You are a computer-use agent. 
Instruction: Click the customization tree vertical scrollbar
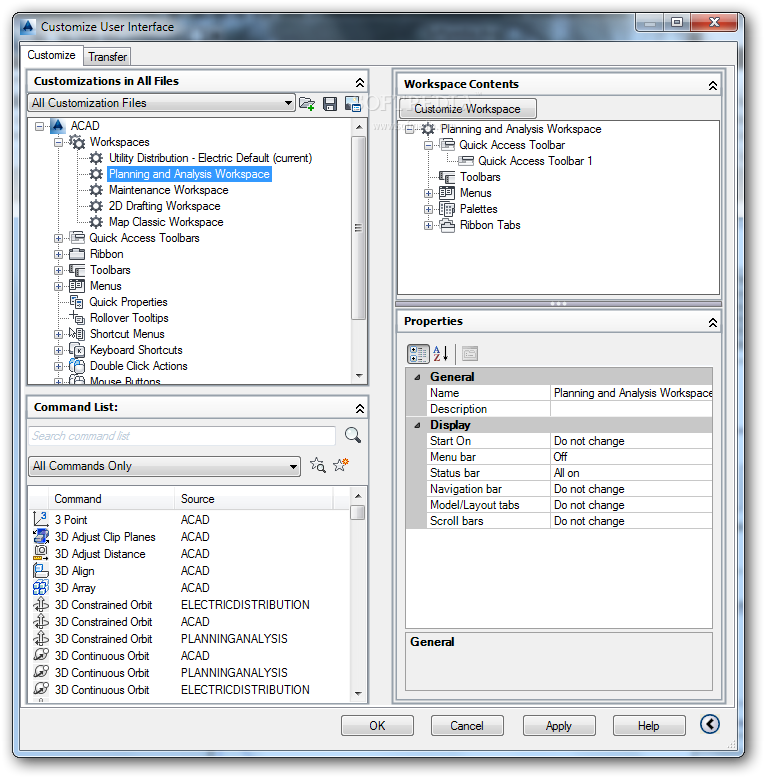point(359,228)
